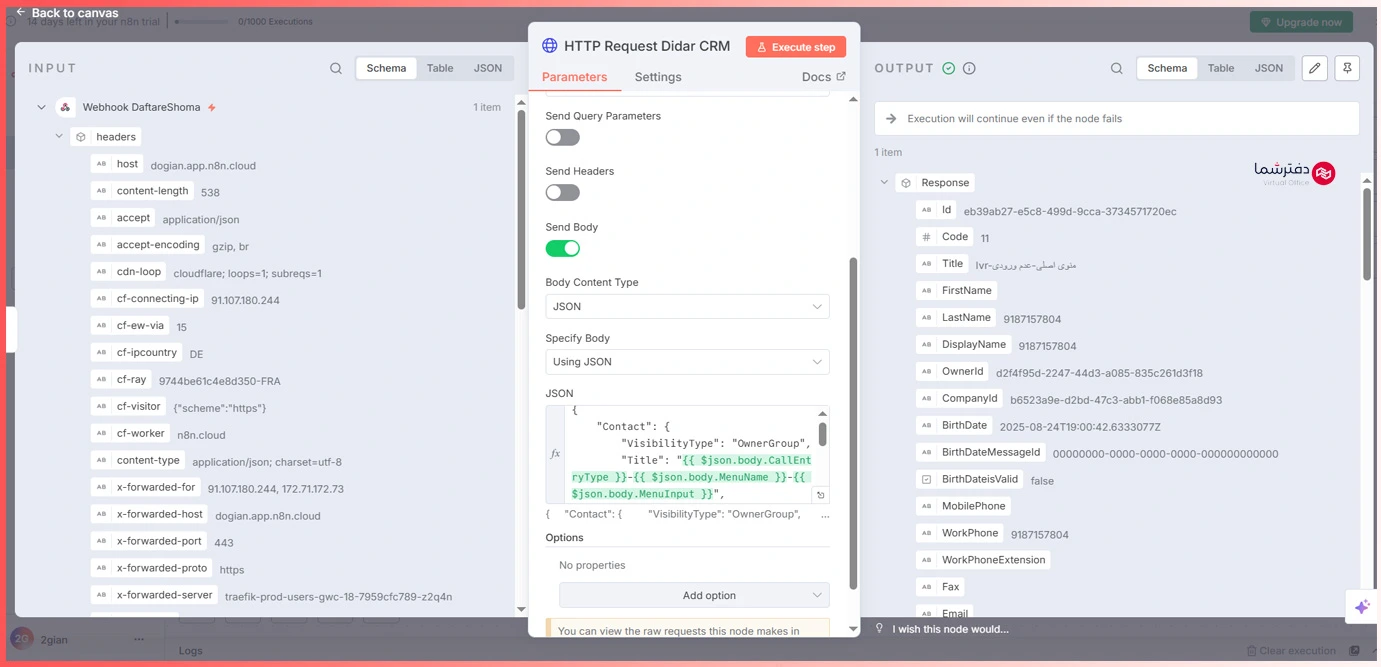Screen dimensions: 1381x667
Task: Collapse the Webhook DaftareShoma tree node
Action: 41,107
